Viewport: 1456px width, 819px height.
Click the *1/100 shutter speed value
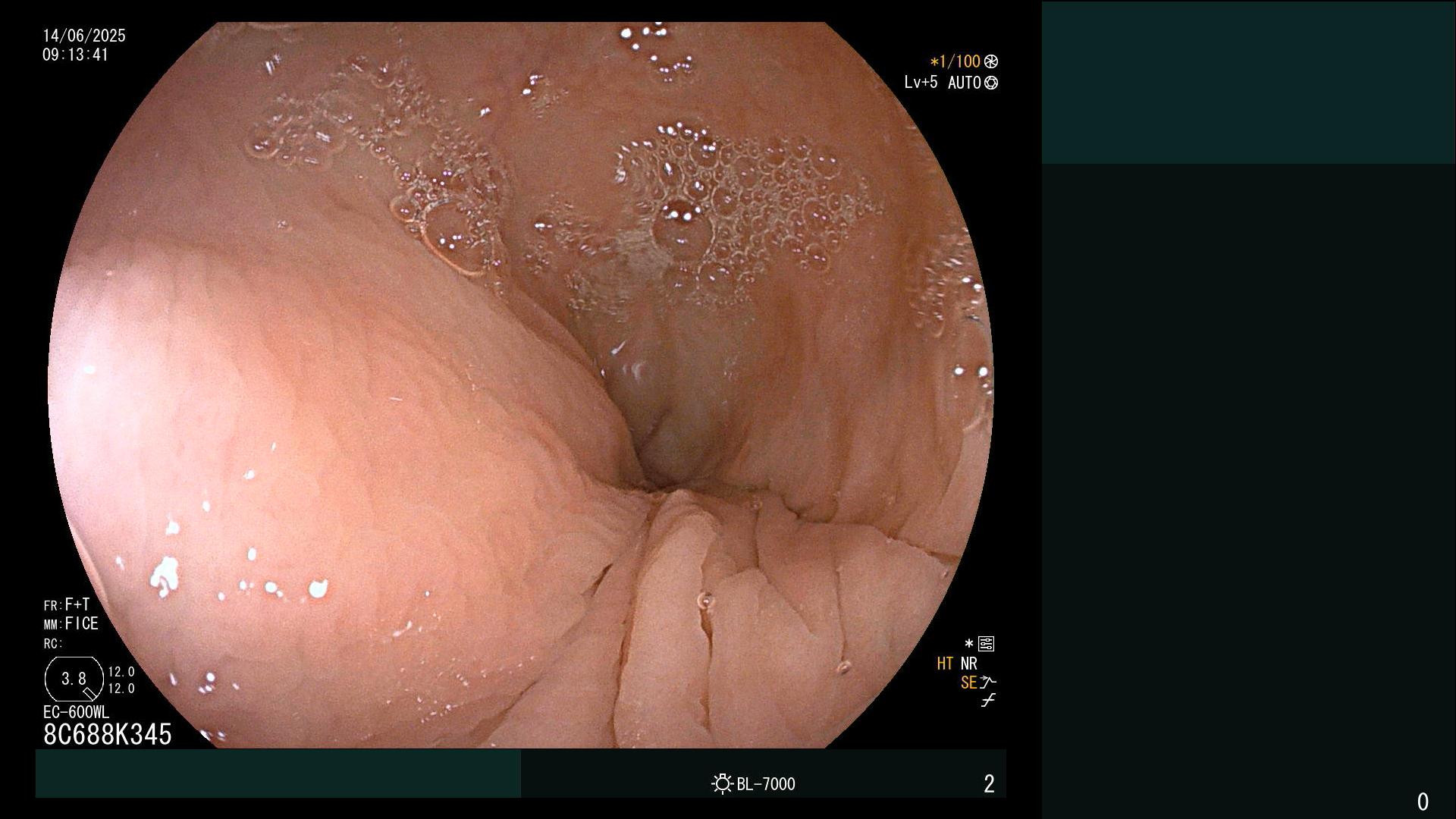click(x=955, y=61)
